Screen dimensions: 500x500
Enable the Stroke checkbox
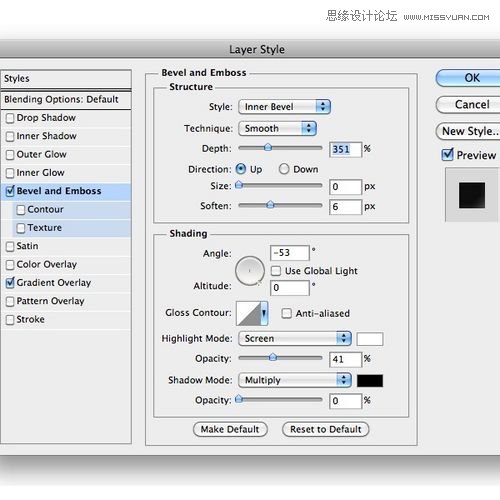pyautogui.click(x=10, y=320)
